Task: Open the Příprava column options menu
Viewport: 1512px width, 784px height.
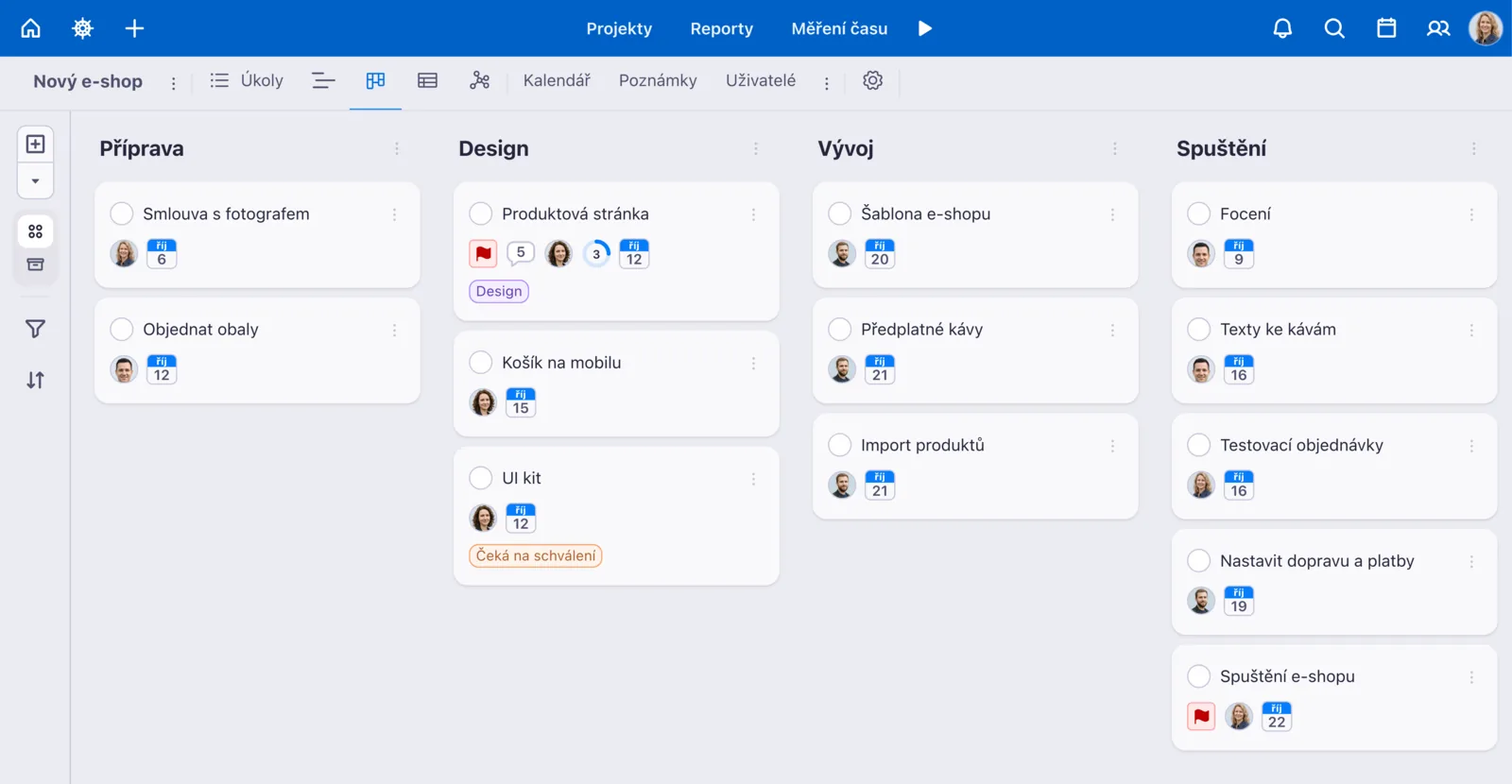Action: (x=397, y=148)
